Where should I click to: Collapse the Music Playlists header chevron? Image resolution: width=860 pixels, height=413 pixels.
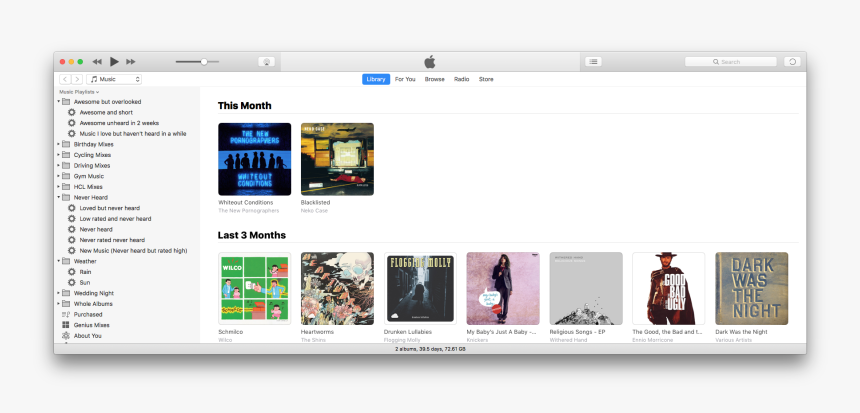[x=98, y=92]
